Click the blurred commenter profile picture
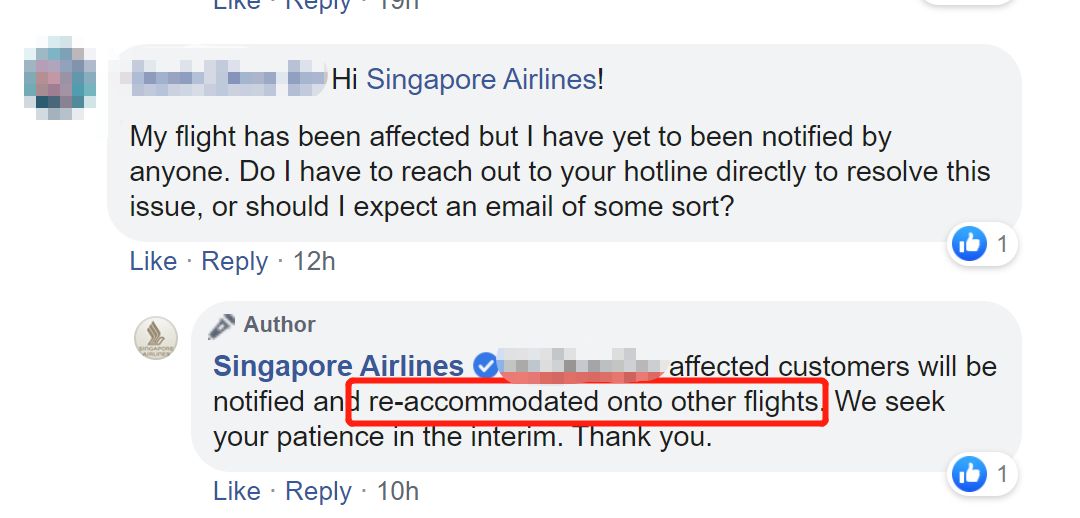Image resolution: width=1080 pixels, height=518 pixels. pos(60,79)
